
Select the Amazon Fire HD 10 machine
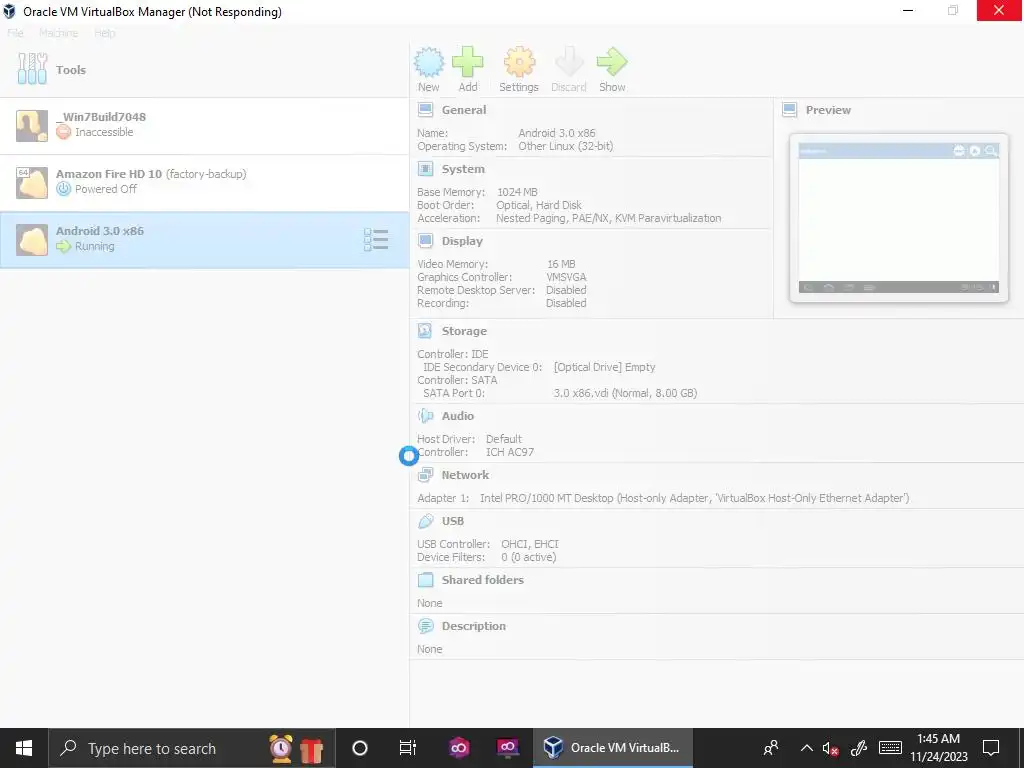pyautogui.click(x=204, y=183)
